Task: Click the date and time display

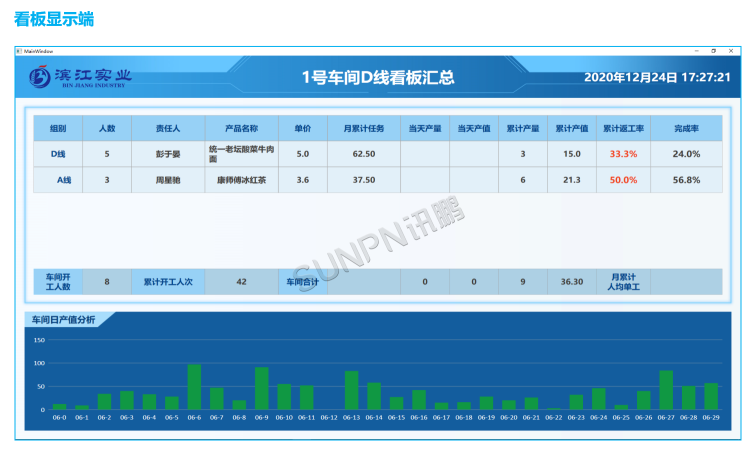Action: pyautogui.click(x=656, y=77)
